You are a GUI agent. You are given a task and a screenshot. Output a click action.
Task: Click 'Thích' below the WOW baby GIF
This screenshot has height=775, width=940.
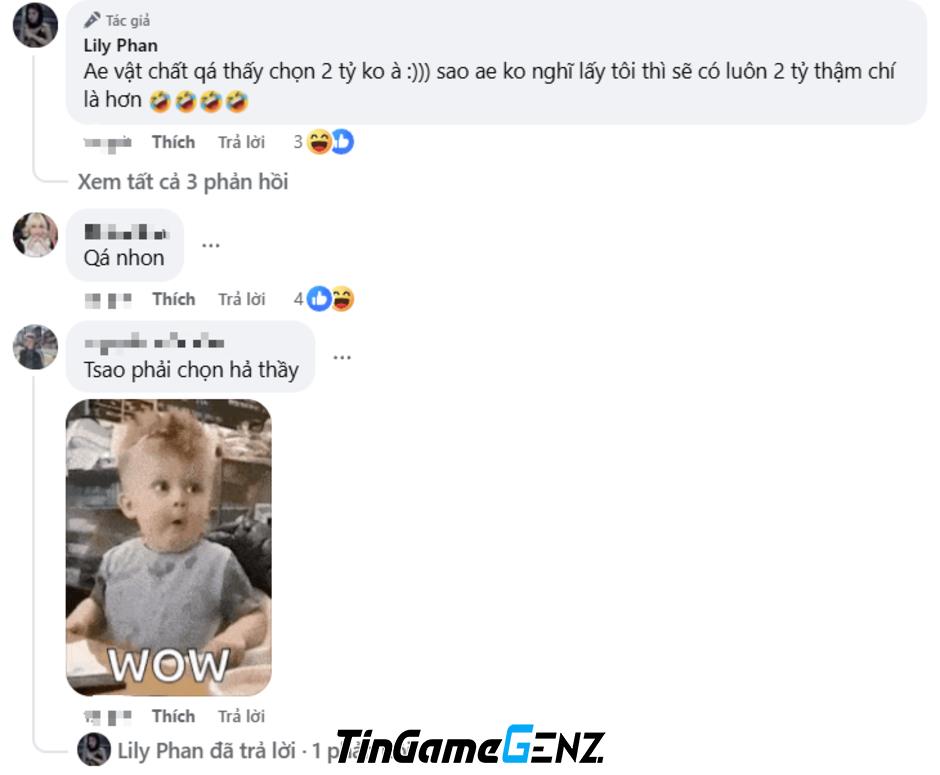[173, 716]
